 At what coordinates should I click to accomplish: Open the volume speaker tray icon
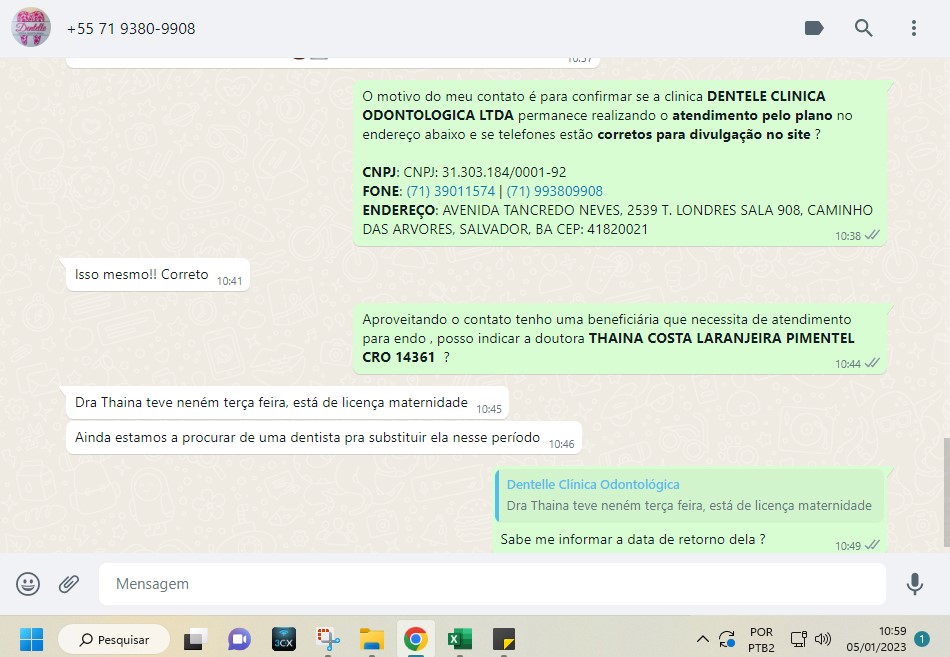[823, 639]
